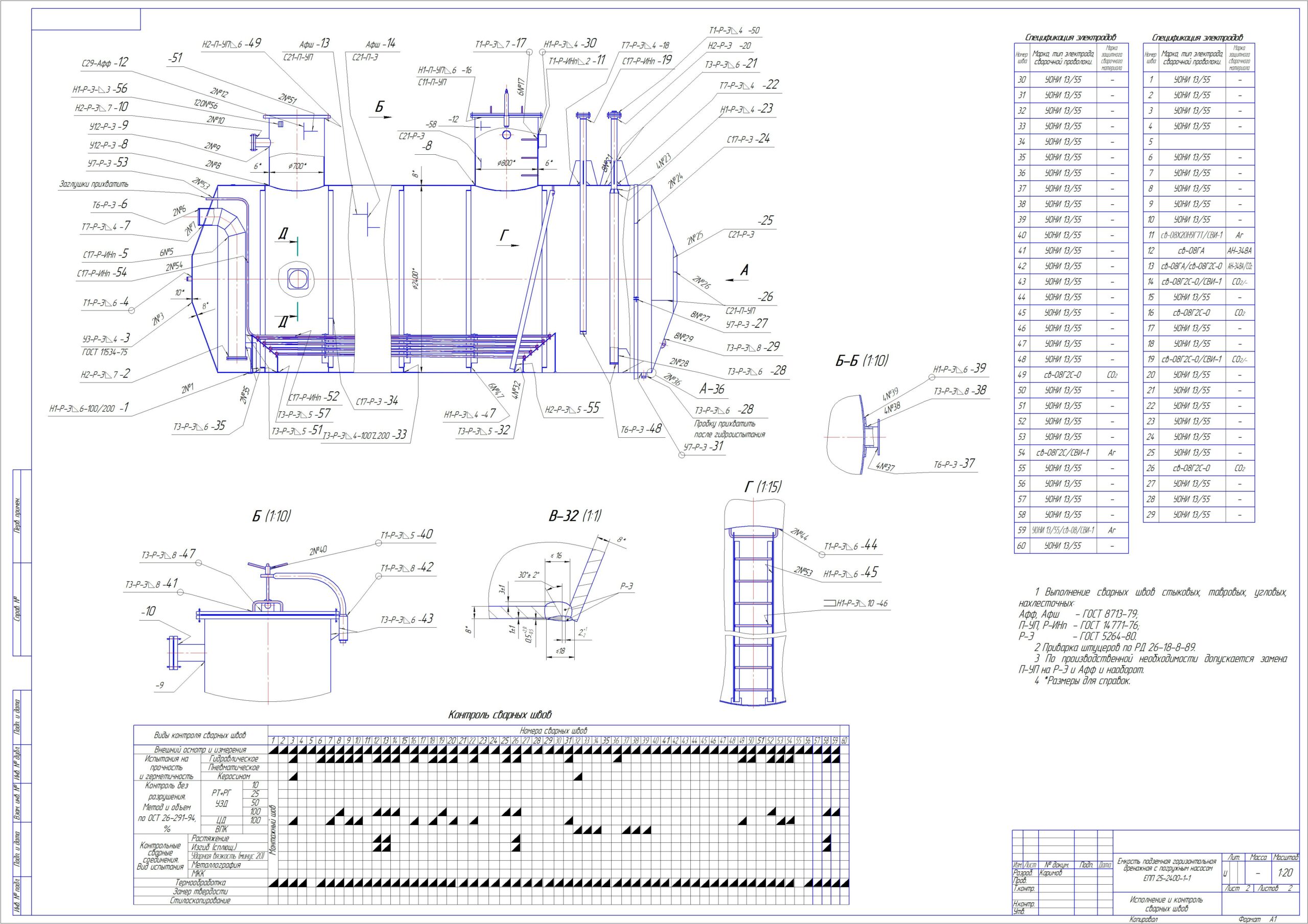Click the 'Р-З' label in view В-32
1308x924 pixels.
click(627, 586)
